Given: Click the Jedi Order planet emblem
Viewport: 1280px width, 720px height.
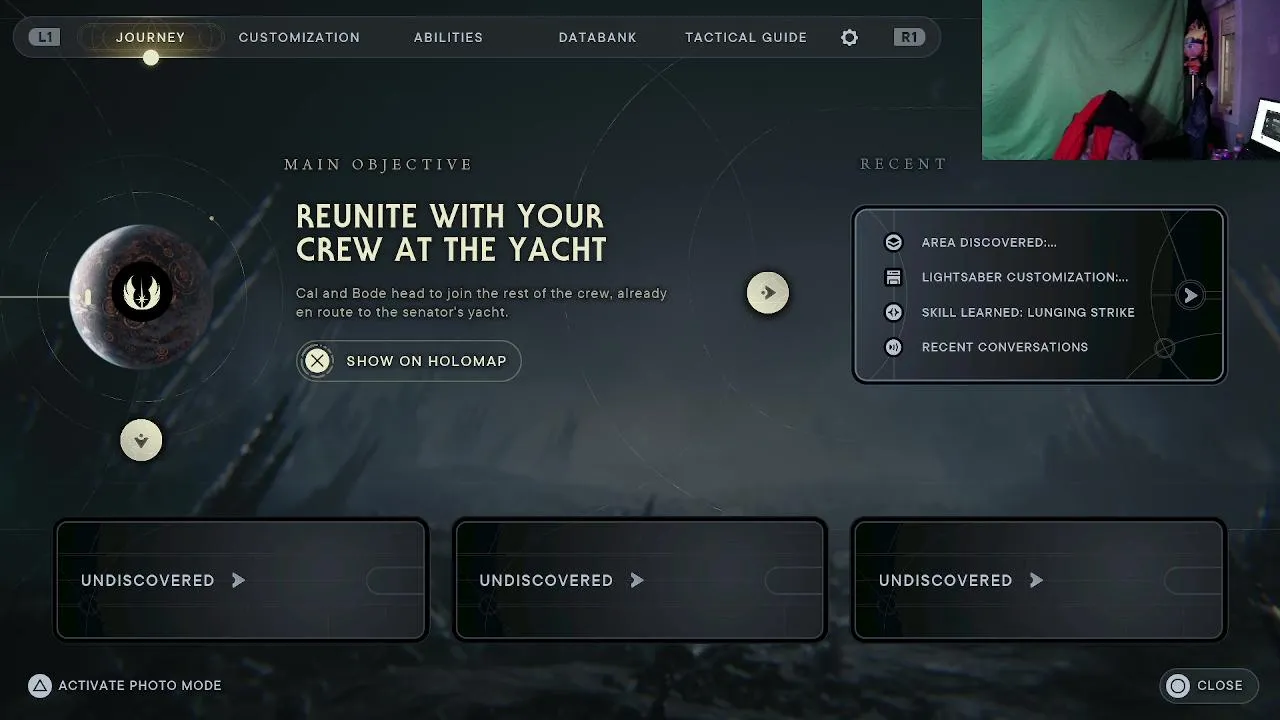Looking at the screenshot, I should tap(141, 292).
